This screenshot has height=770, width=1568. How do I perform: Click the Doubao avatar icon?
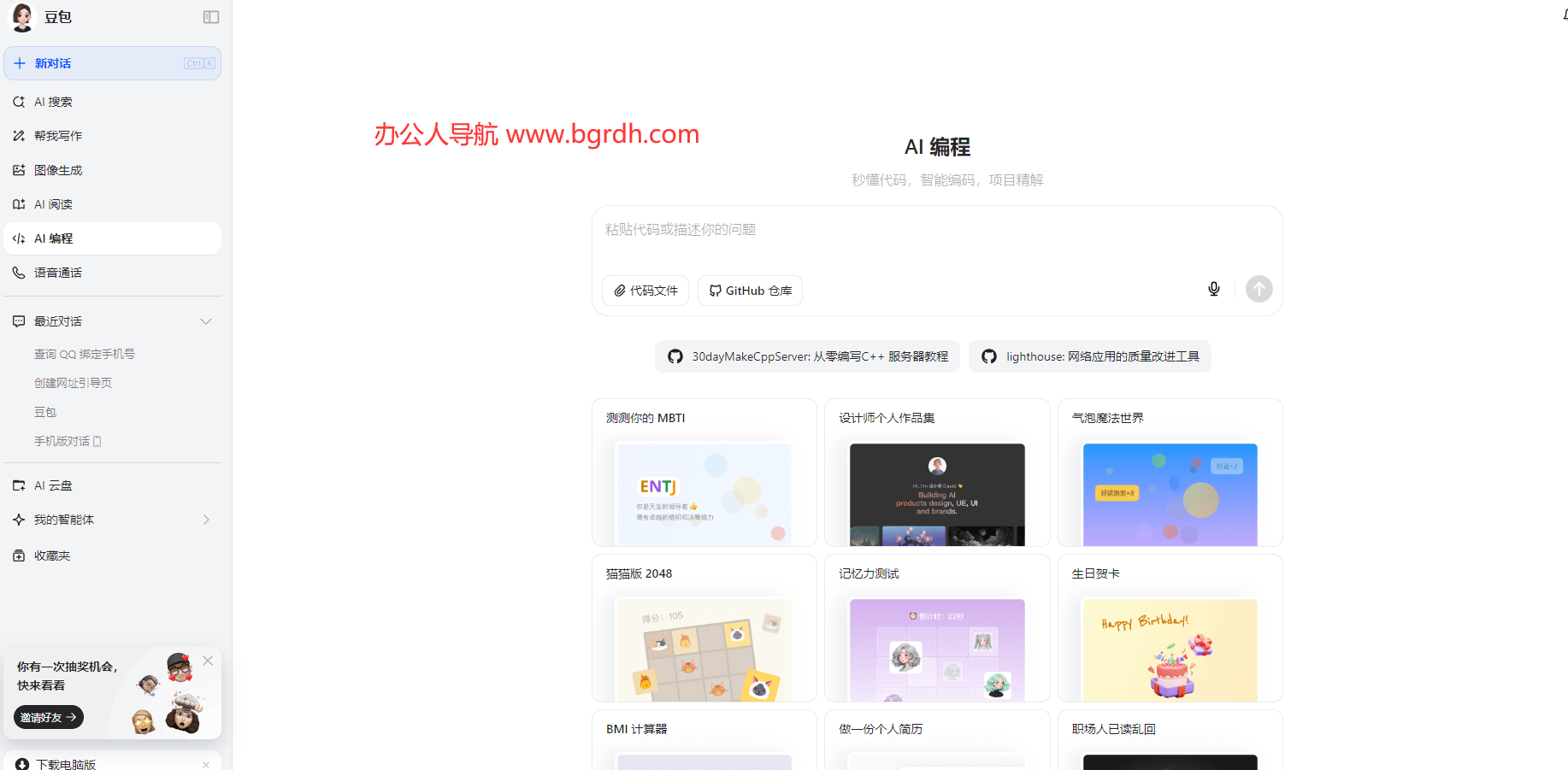21,17
